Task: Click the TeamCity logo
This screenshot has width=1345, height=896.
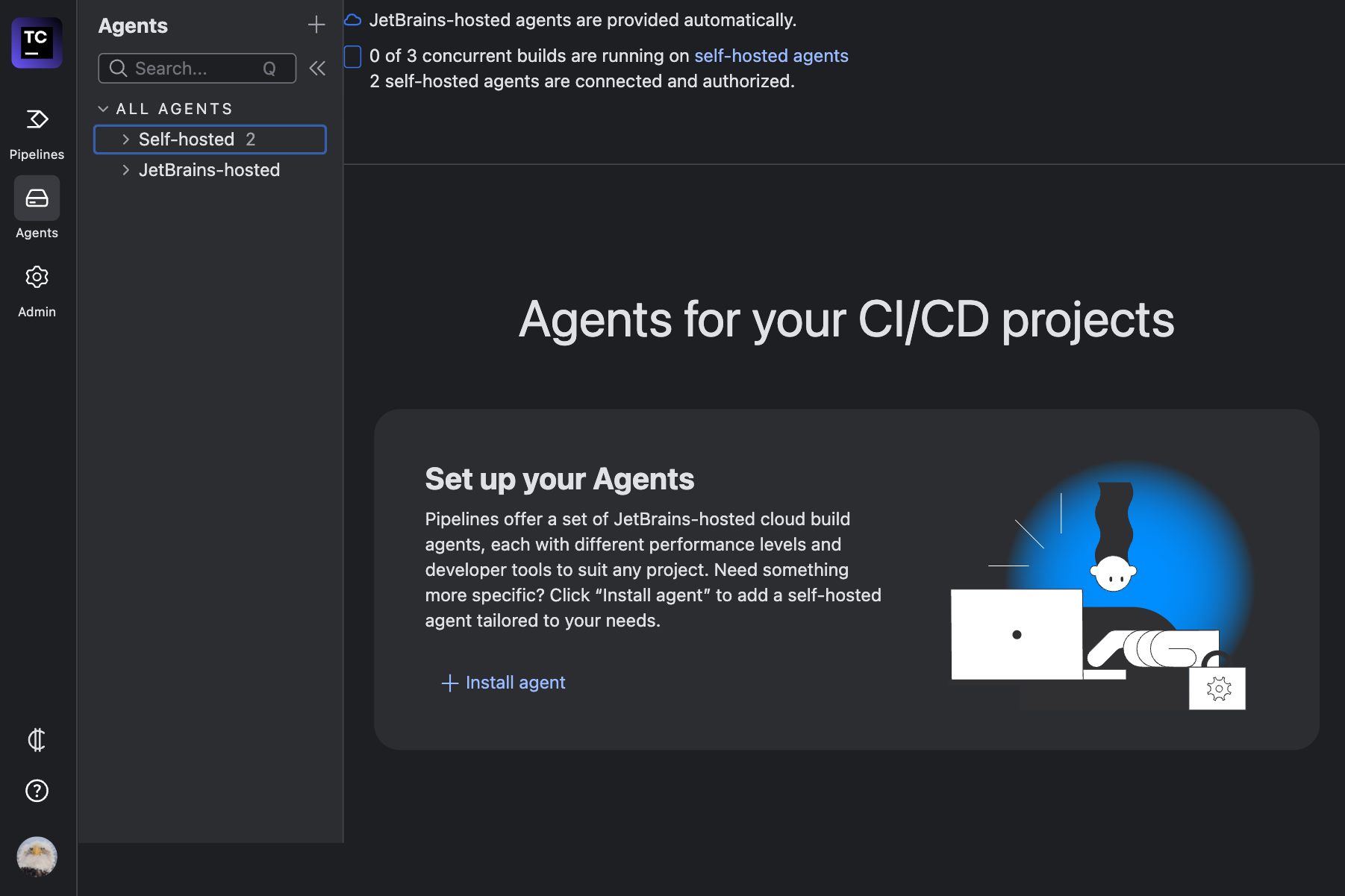Action: pyautogui.click(x=36, y=43)
